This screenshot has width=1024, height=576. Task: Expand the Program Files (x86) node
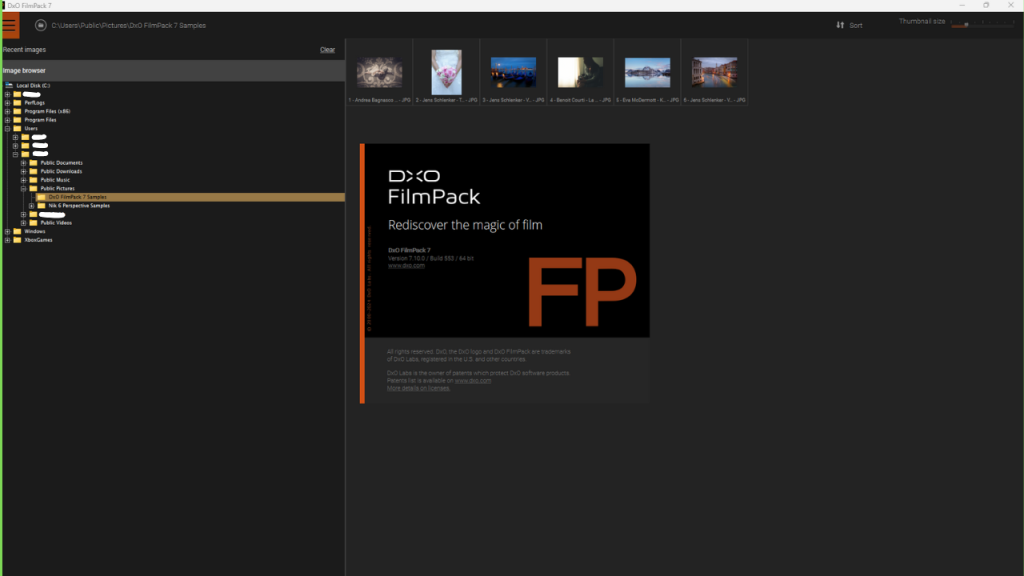coord(7,112)
